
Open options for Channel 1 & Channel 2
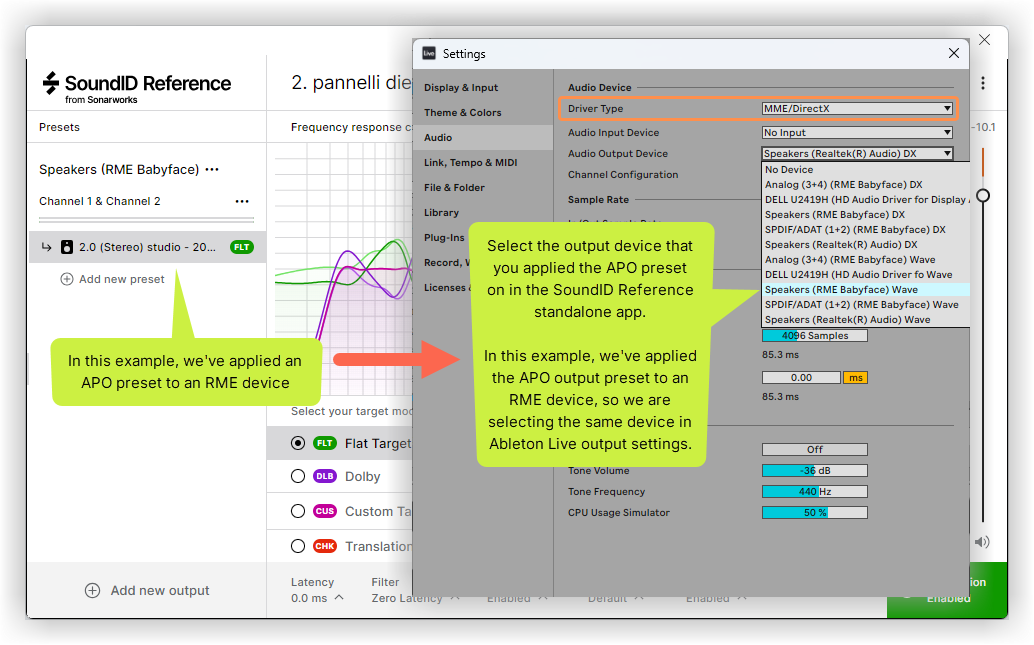(x=242, y=201)
